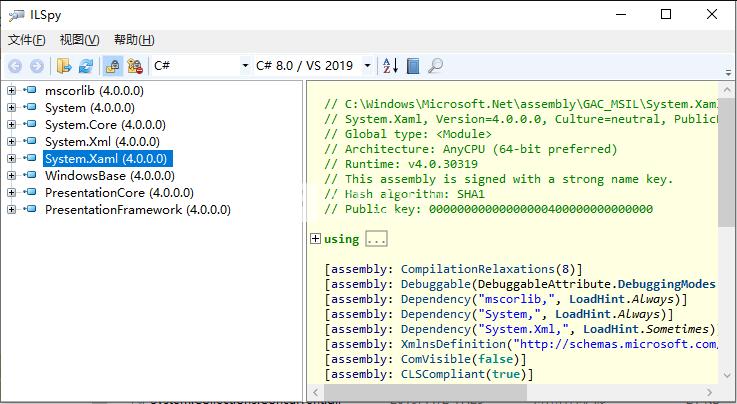Open search with magnifying glass icon
Image resolution: width=737 pixels, height=404 pixels.
[x=436, y=66]
